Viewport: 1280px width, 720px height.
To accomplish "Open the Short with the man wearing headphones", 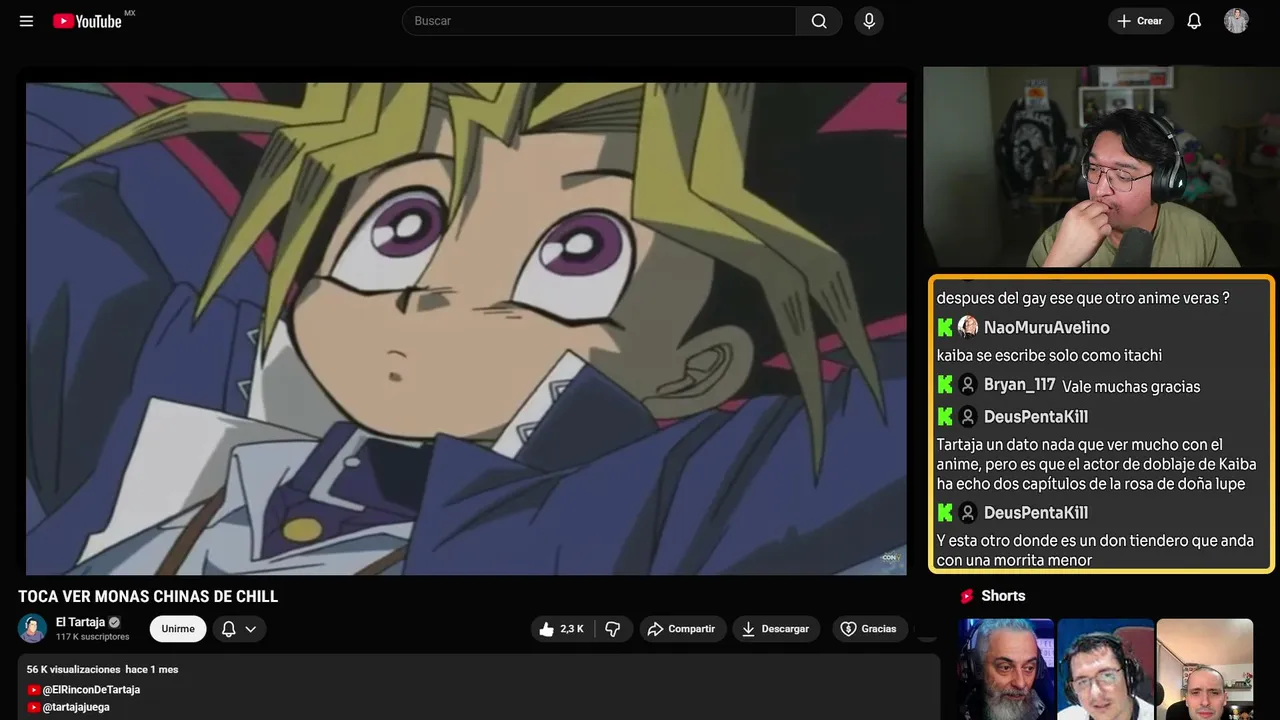I will coord(1105,669).
